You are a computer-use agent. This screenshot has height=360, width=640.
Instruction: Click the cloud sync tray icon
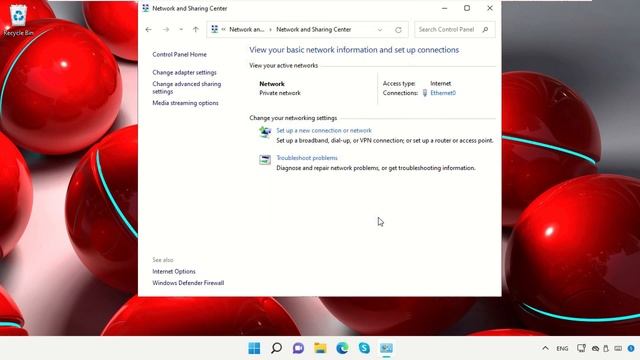(596, 349)
